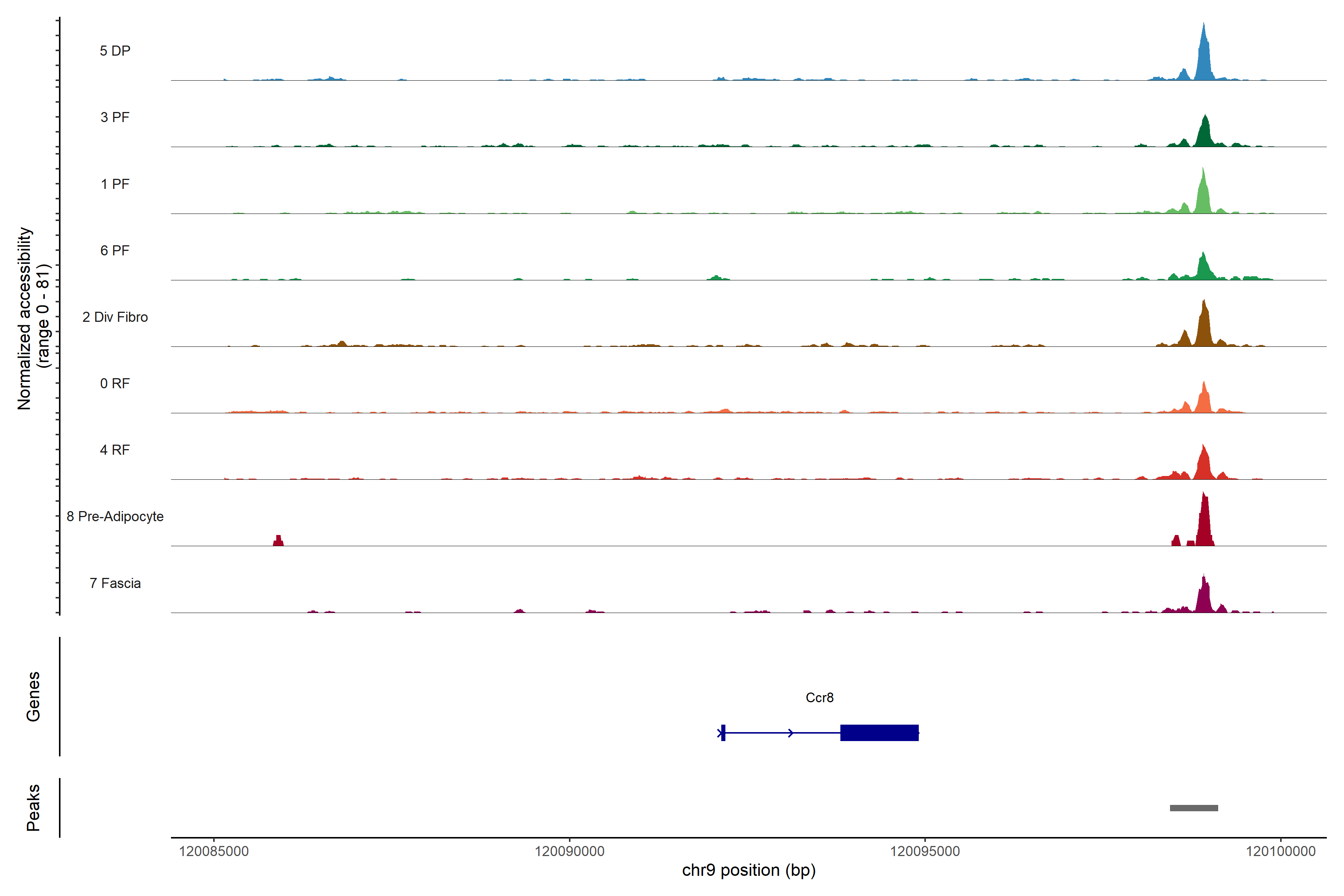Click the Genes panel label
Viewport: 1344px width, 896px height.
coord(33,697)
